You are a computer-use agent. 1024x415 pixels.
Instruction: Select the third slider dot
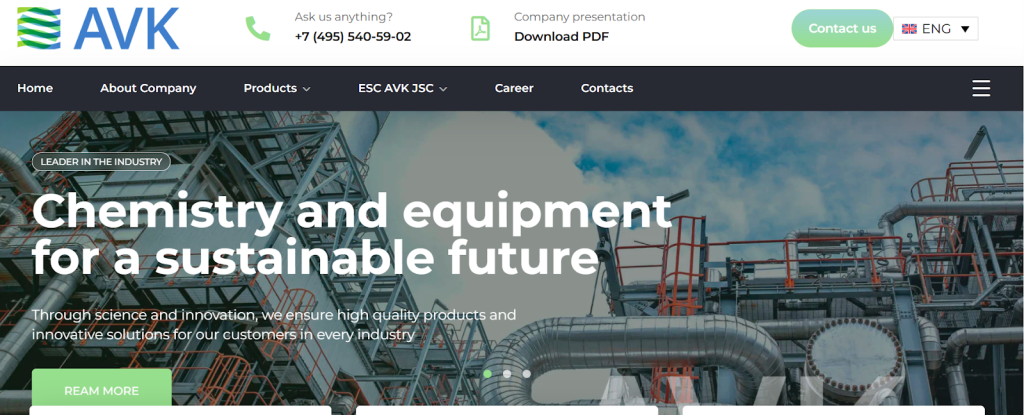(x=526, y=374)
